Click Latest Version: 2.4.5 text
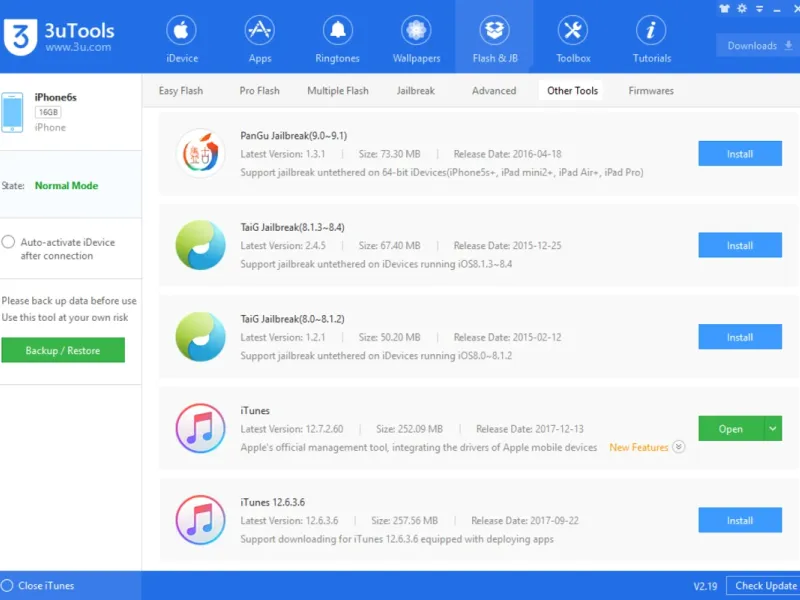The width and height of the screenshot is (800, 600). click(x=283, y=245)
